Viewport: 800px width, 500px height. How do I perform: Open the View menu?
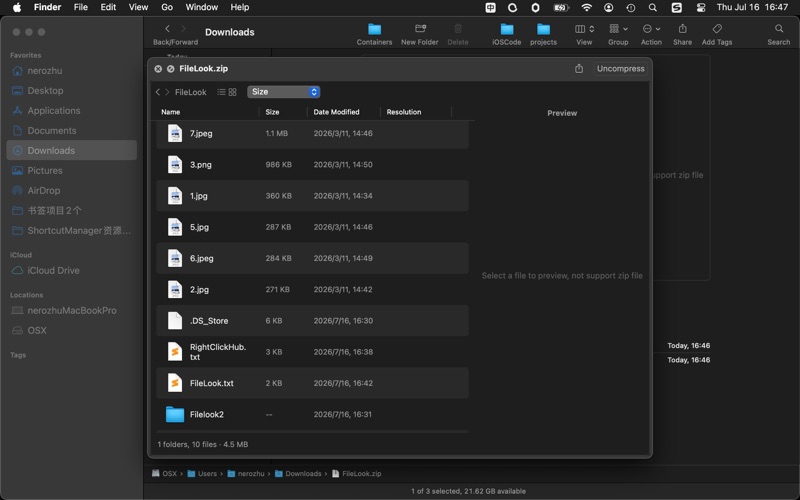coord(138,7)
